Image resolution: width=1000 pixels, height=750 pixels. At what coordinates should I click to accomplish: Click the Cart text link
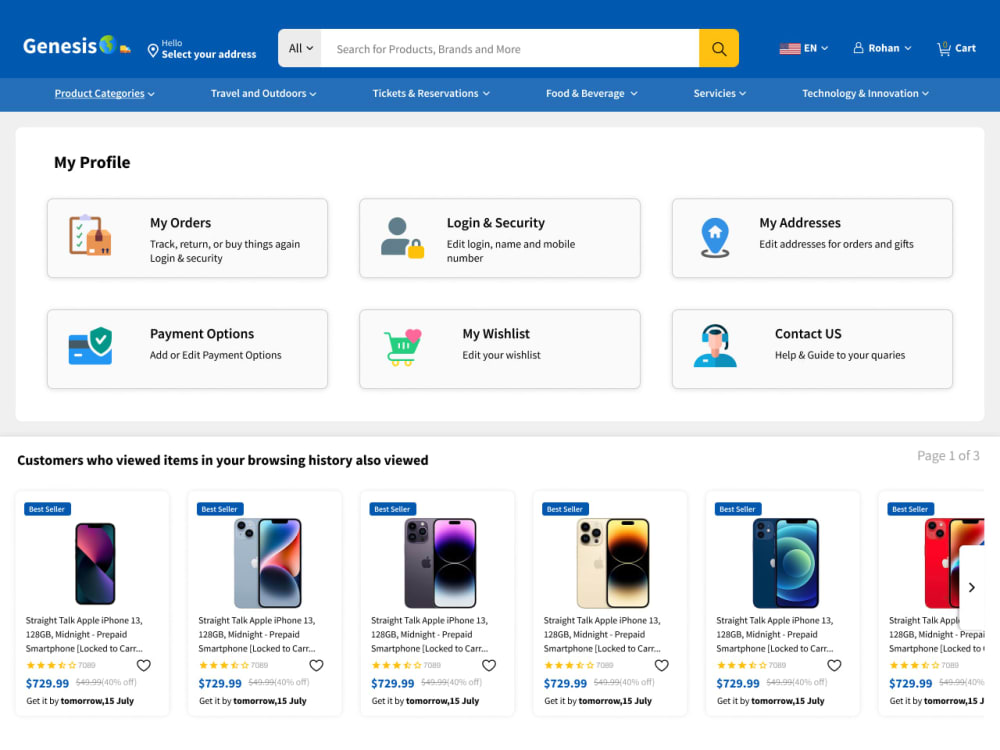(x=965, y=48)
